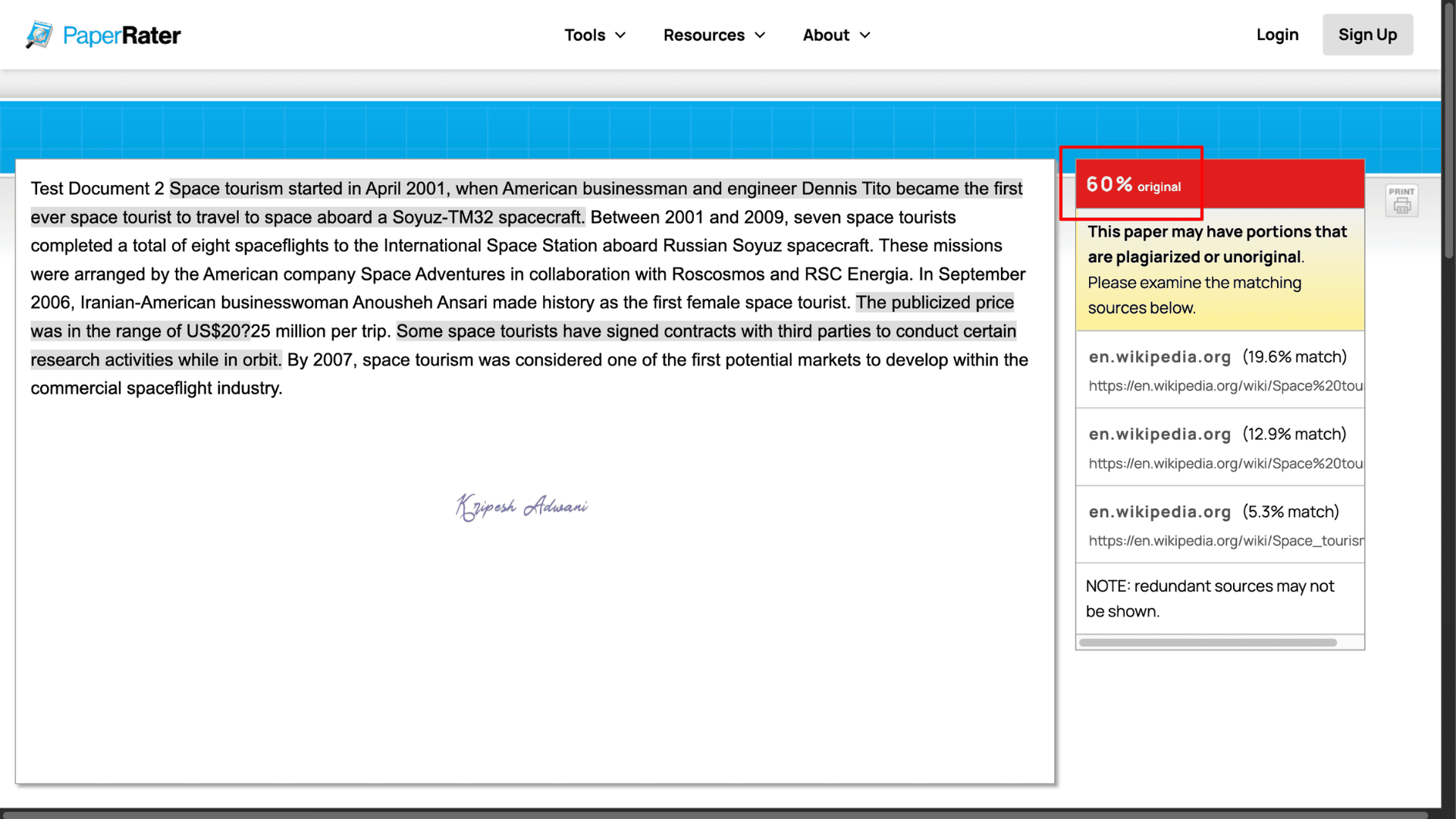Click the Login link
Image resolution: width=1456 pixels, height=819 pixels.
pos(1277,35)
